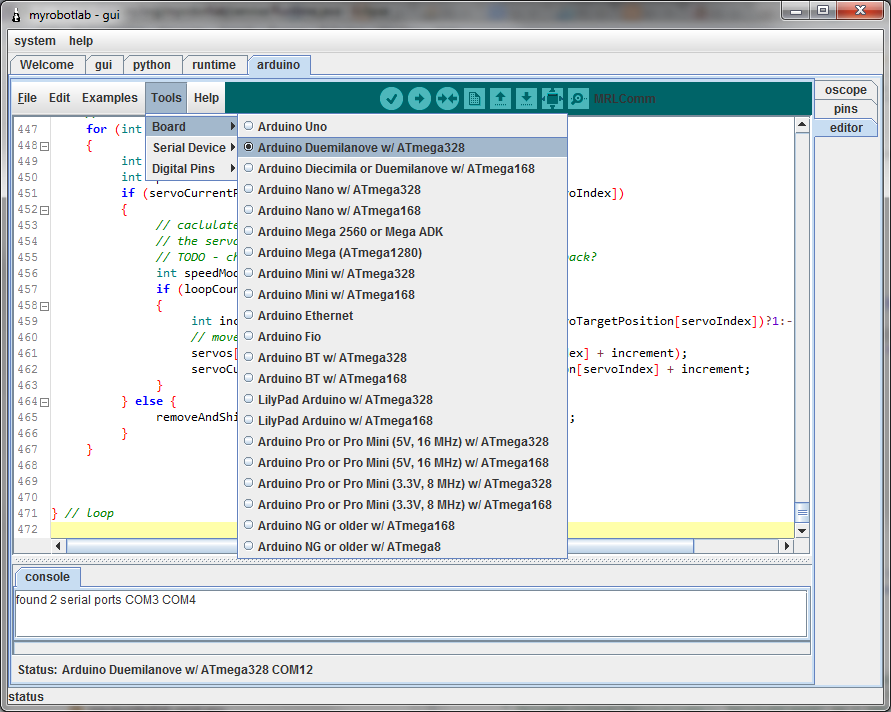Open the File menu in editor

coord(27,98)
